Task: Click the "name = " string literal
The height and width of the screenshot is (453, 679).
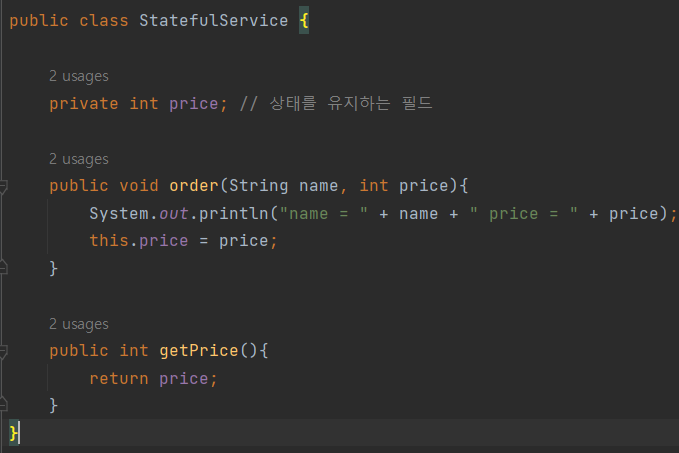Action: pos(324,214)
